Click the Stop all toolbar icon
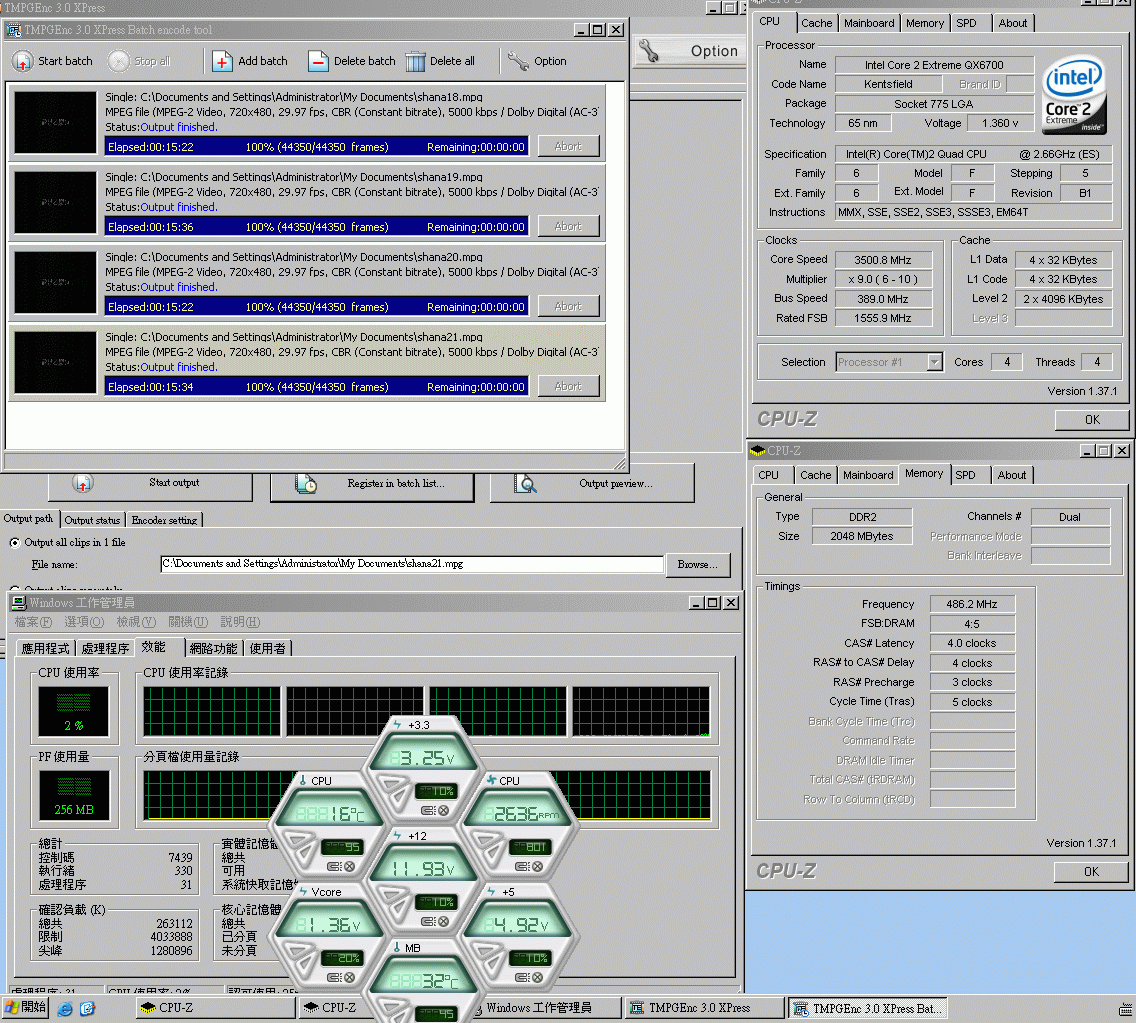1136x1023 pixels. 119,62
